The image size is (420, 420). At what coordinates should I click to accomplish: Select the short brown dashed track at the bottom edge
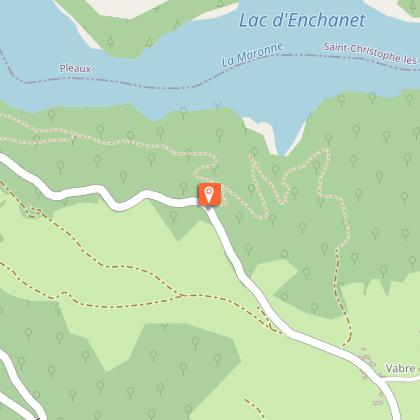pyautogui.click(x=255, y=408)
